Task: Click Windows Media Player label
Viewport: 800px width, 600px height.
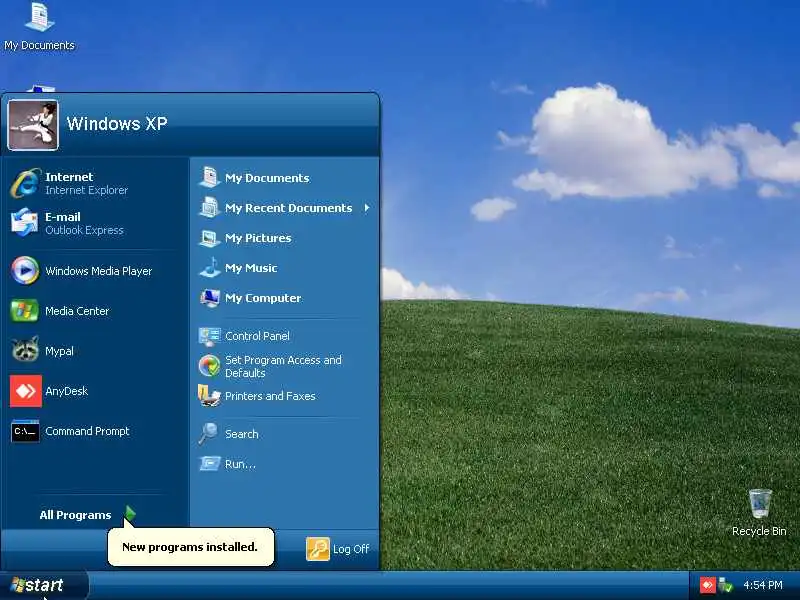Action: (x=98, y=271)
